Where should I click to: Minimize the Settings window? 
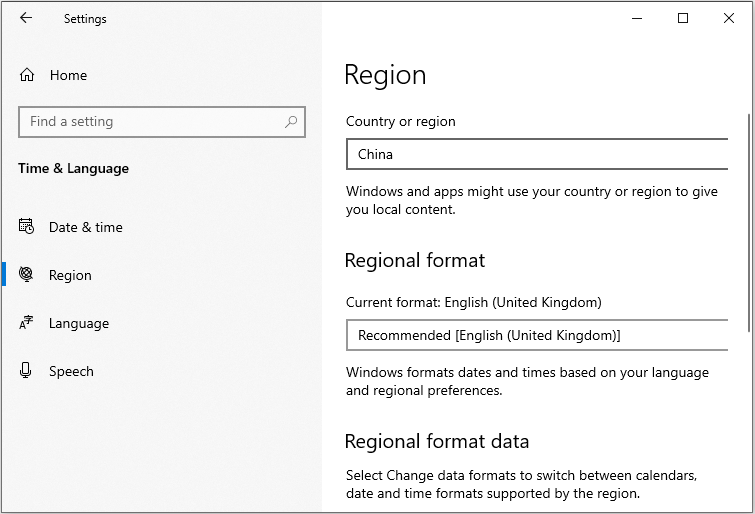point(637,18)
